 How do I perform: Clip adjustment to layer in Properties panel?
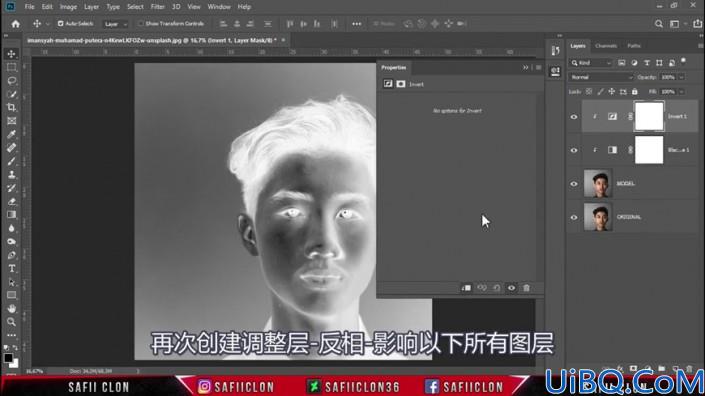466,288
